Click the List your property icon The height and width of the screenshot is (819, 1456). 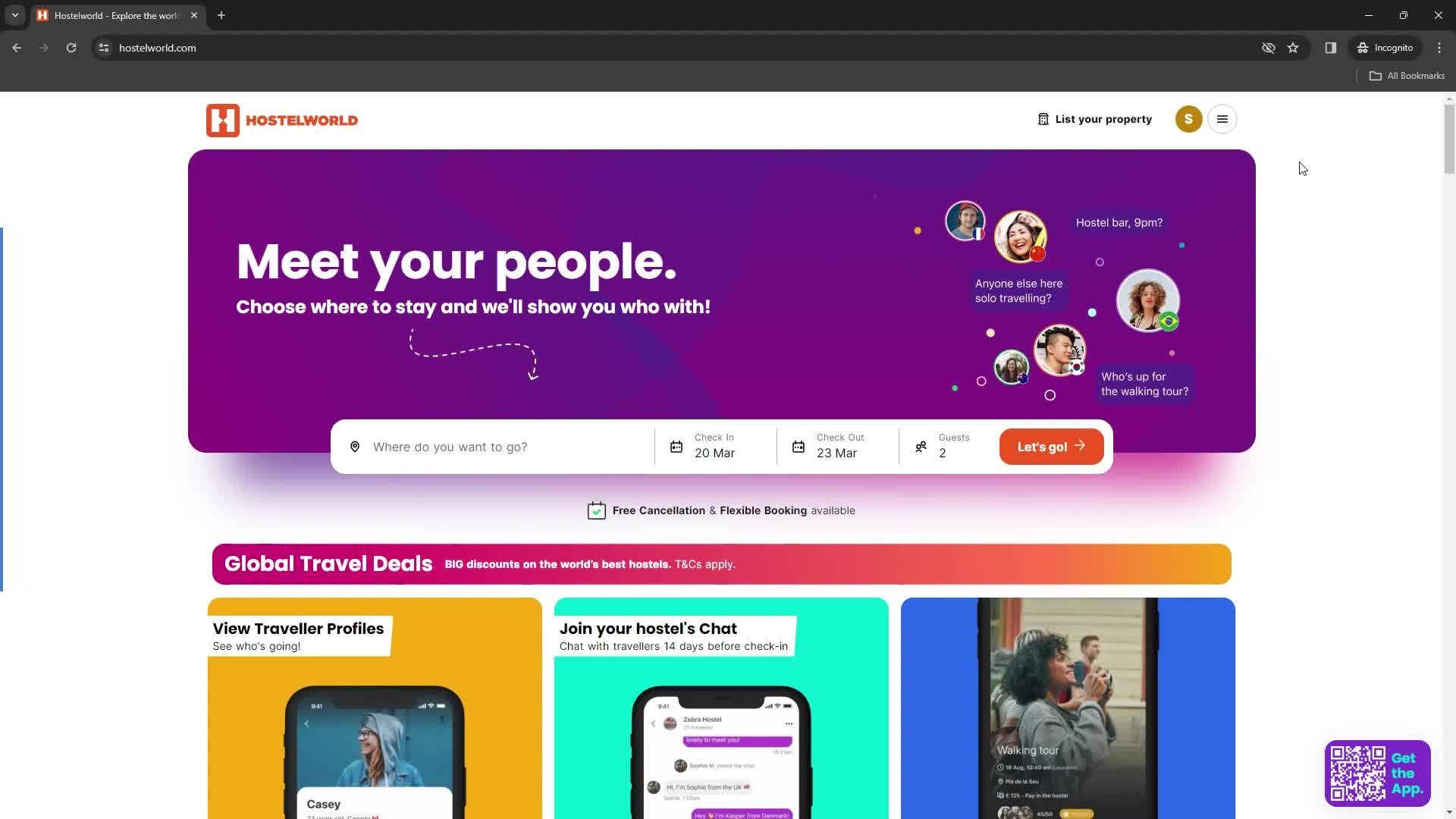(1043, 119)
